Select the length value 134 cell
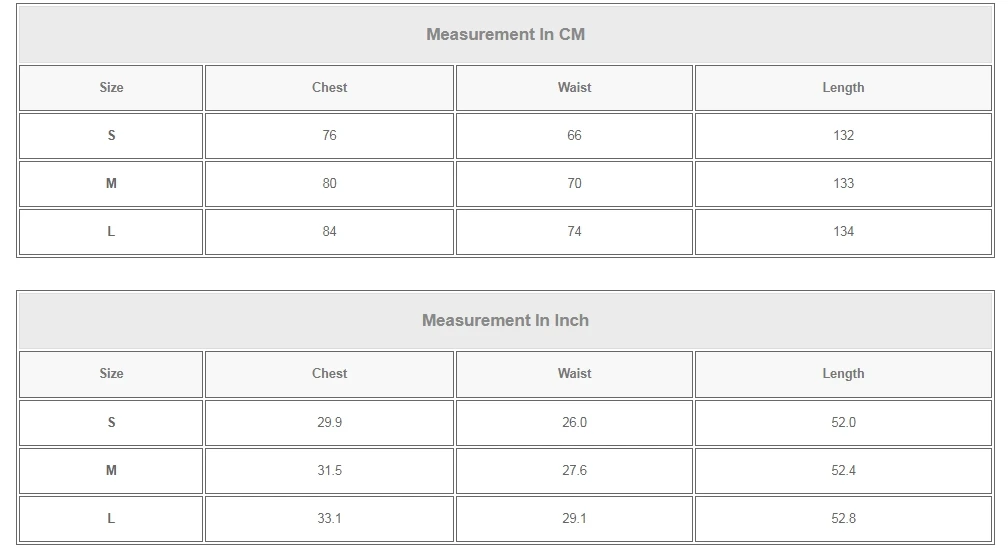 tap(843, 232)
